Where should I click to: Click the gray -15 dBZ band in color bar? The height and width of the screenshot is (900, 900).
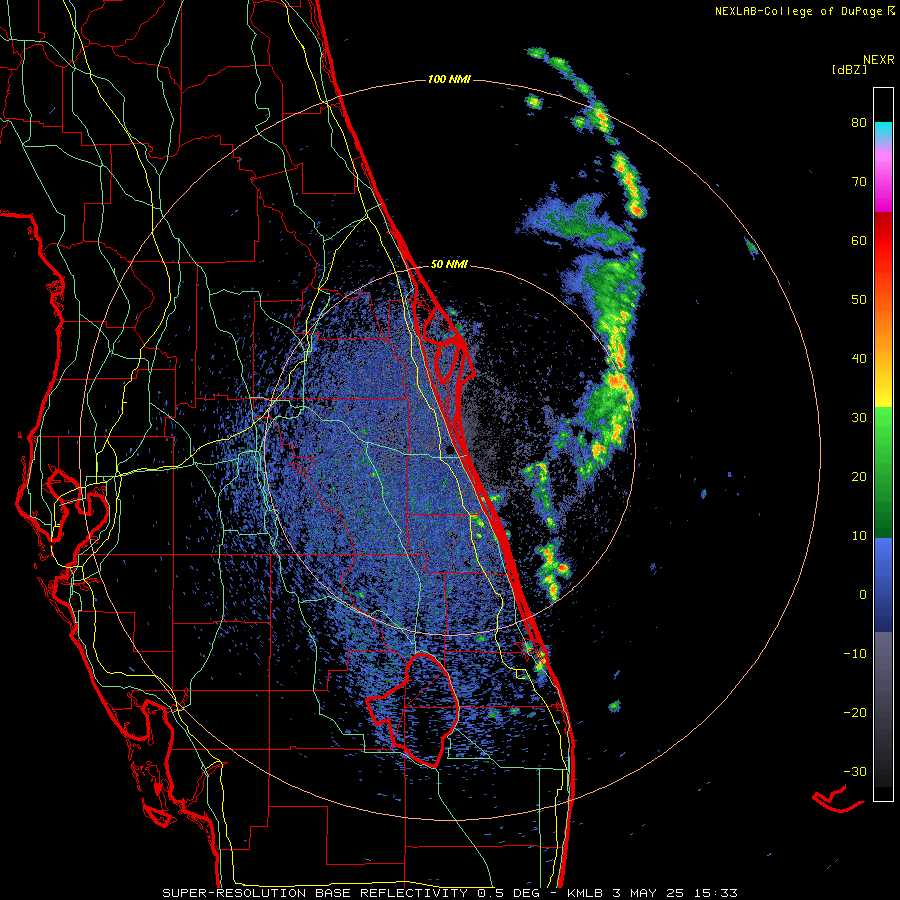[x=883, y=683]
